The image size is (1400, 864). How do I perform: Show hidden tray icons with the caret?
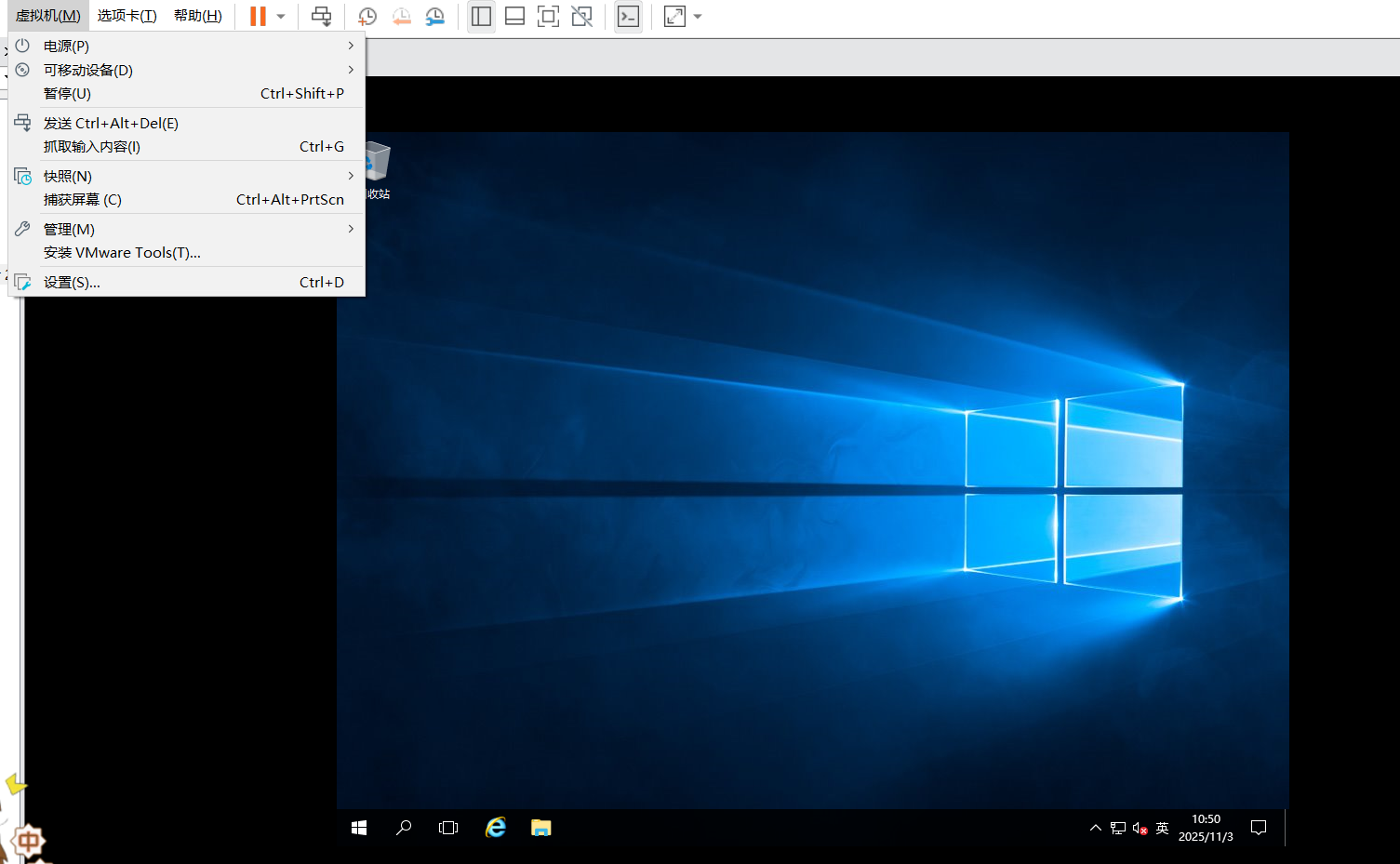click(x=1096, y=828)
